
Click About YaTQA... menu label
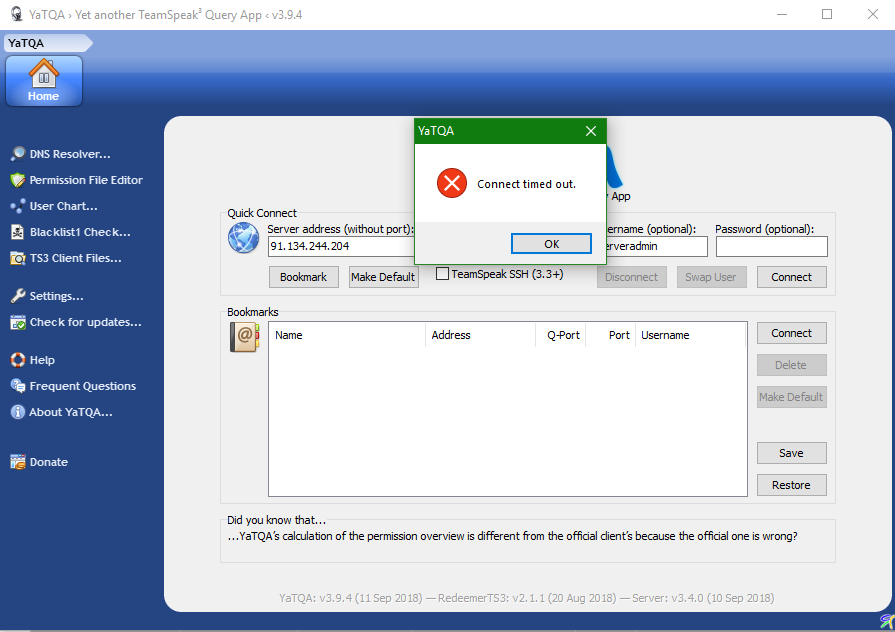coord(71,412)
